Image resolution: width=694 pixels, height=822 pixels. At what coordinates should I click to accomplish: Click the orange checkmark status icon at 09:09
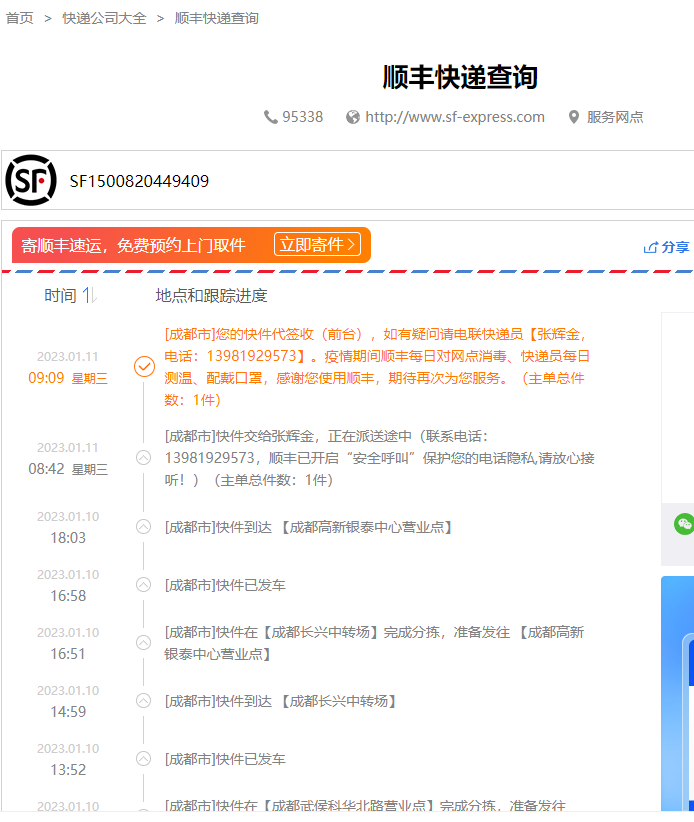coord(144,366)
